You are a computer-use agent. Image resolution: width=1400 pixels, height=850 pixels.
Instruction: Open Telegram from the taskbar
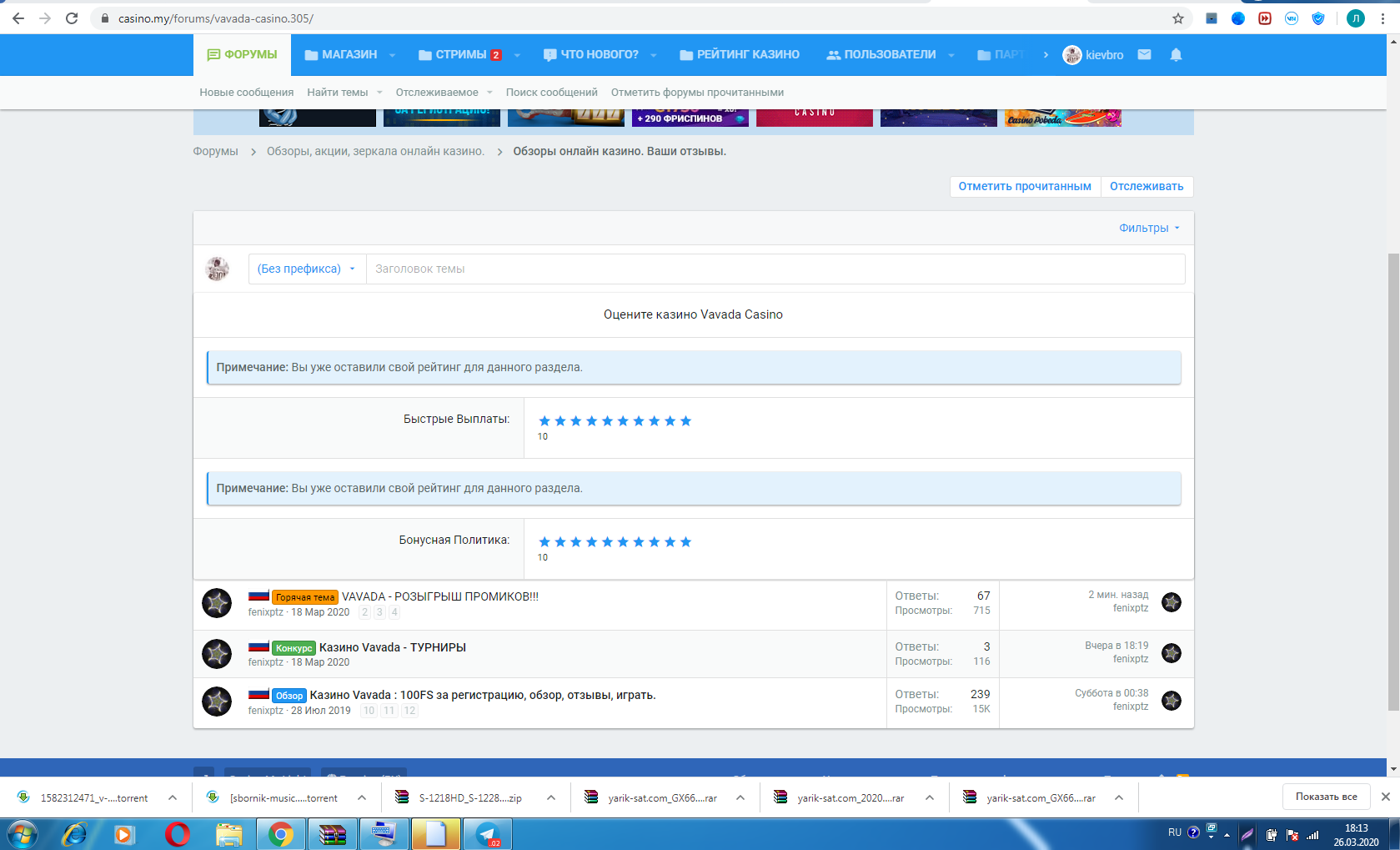click(x=487, y=833)
